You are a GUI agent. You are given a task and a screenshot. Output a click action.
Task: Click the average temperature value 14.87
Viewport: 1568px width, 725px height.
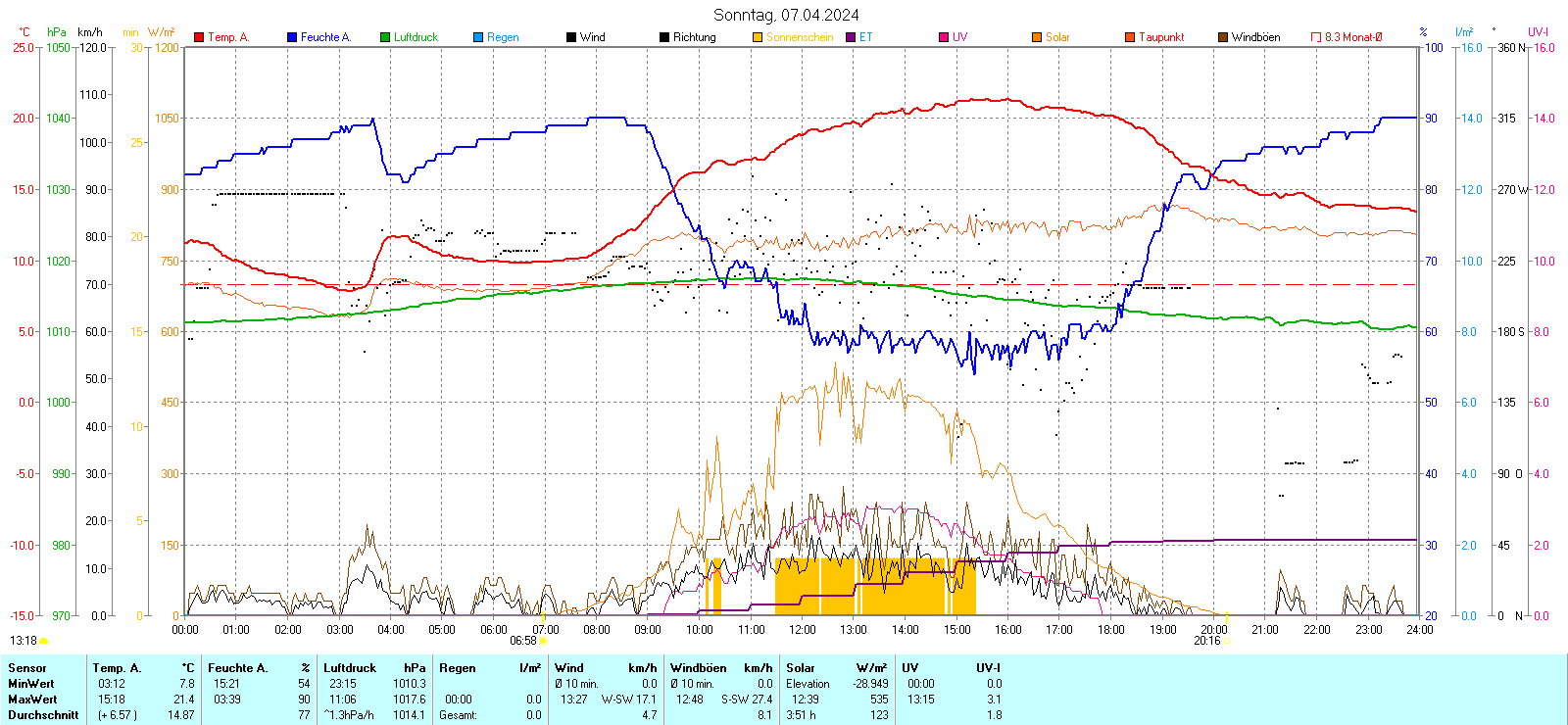[181, 715]
